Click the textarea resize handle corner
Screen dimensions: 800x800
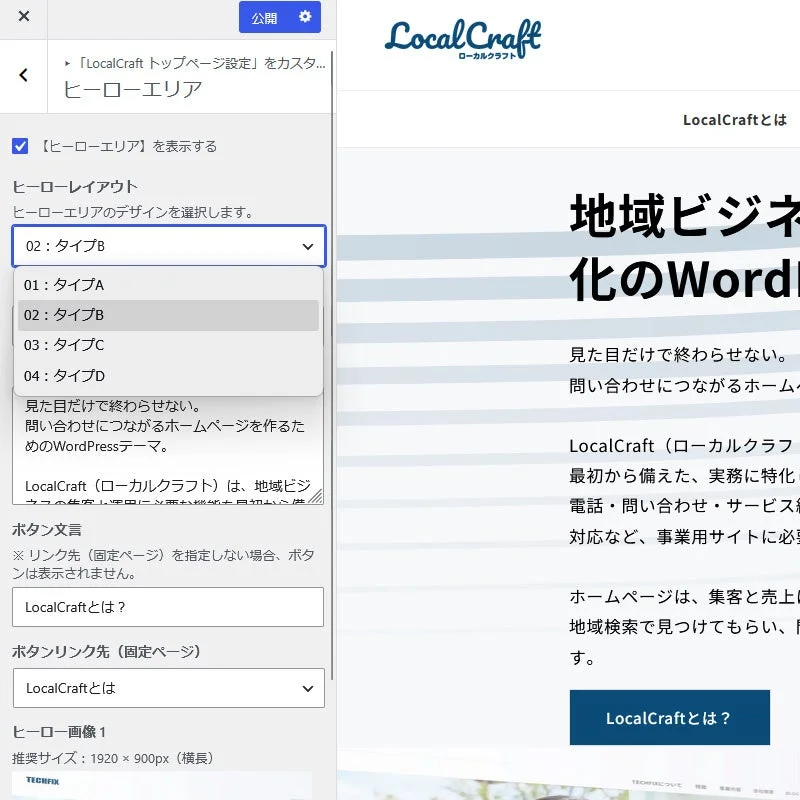tap(316, 496)
